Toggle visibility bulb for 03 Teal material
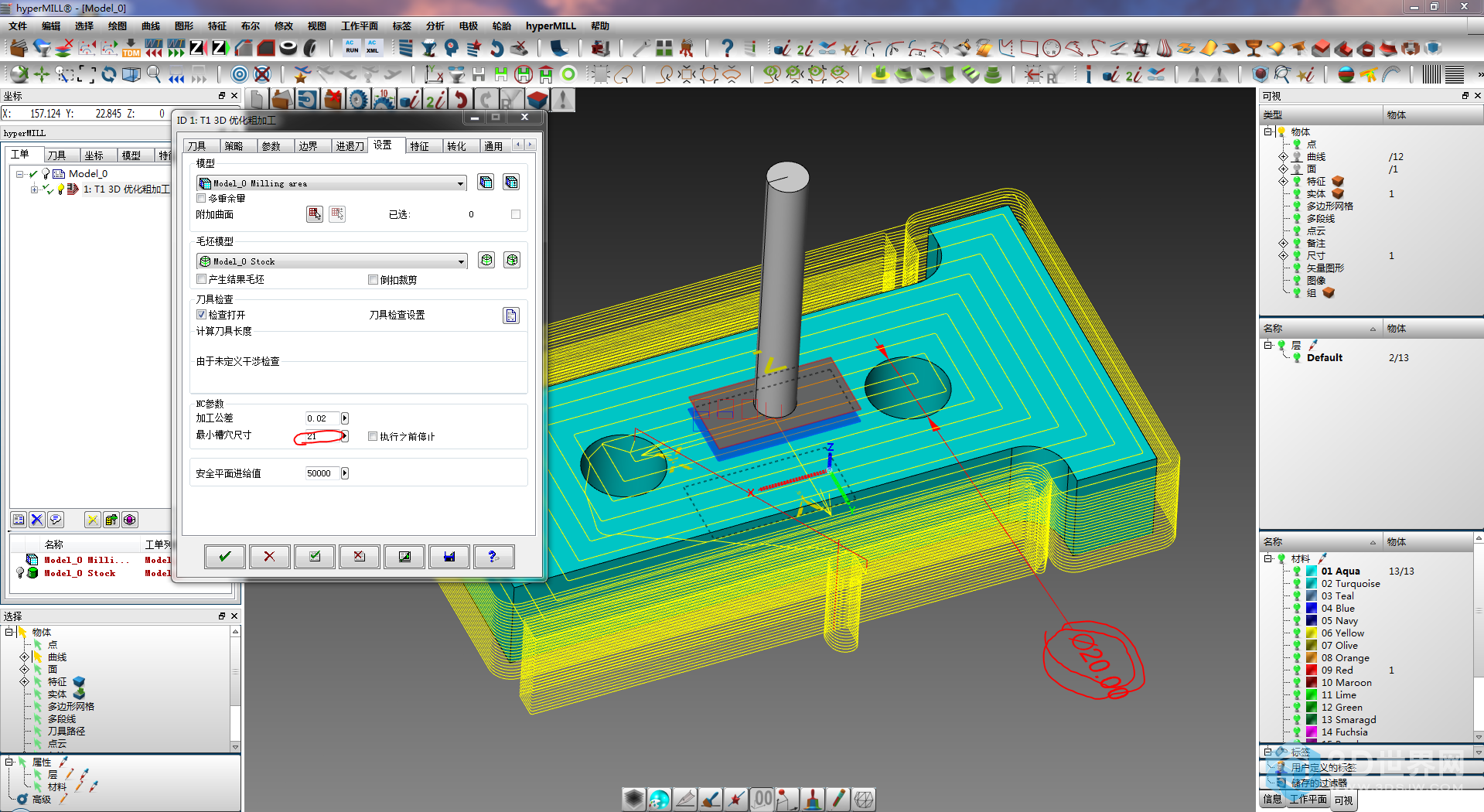 click(1297, 596)
